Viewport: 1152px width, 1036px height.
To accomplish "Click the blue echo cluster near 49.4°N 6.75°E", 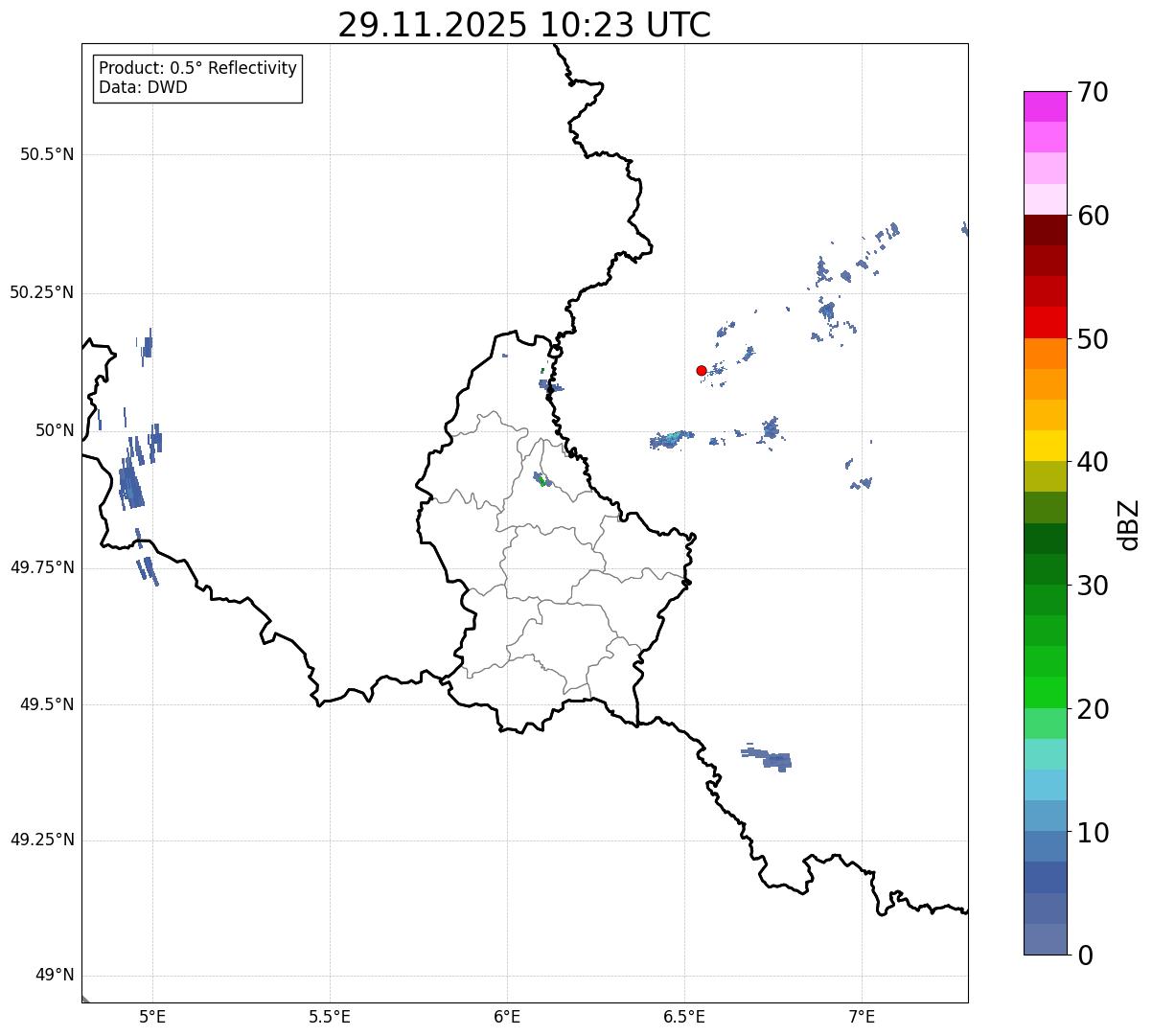I will point(768,757).
